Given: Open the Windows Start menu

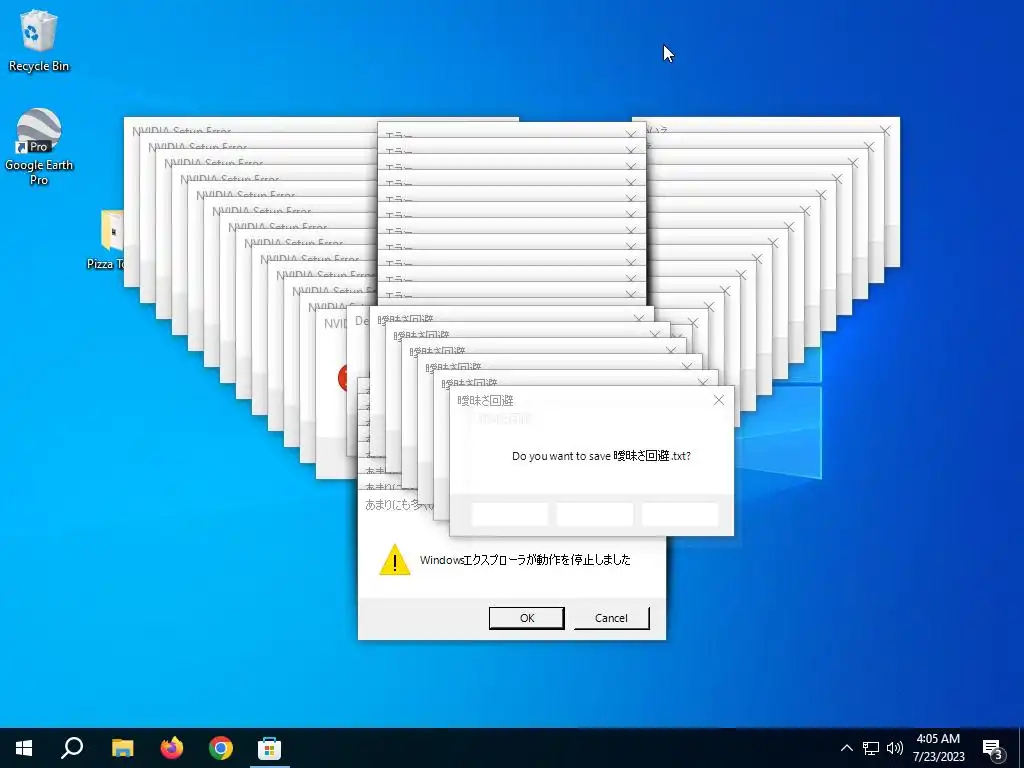Looking at the screenshot, I should 24,748.
